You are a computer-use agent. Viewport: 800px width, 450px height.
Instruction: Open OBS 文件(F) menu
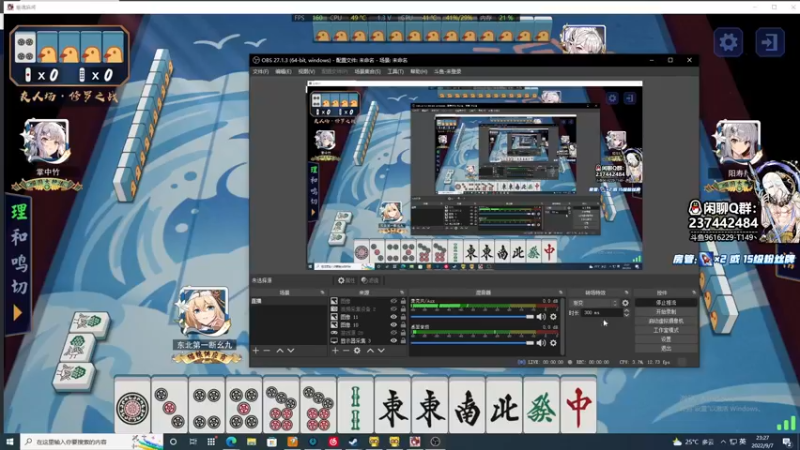pos(260,71)
